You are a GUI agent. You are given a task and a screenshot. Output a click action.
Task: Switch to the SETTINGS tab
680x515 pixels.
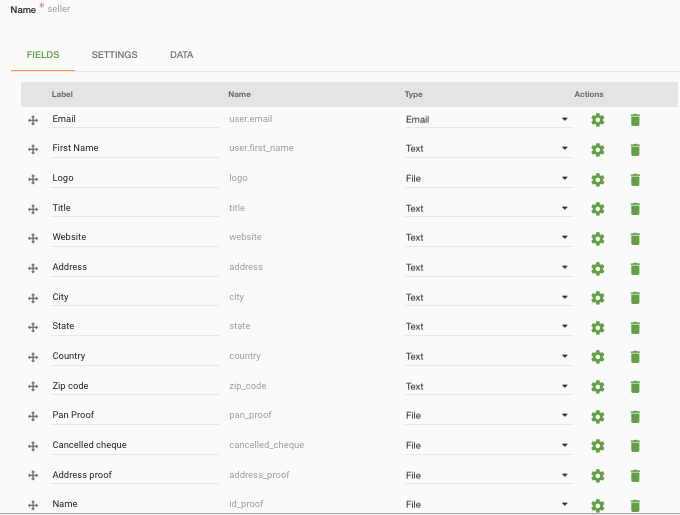pyautogui.click(x=114, y=55)
